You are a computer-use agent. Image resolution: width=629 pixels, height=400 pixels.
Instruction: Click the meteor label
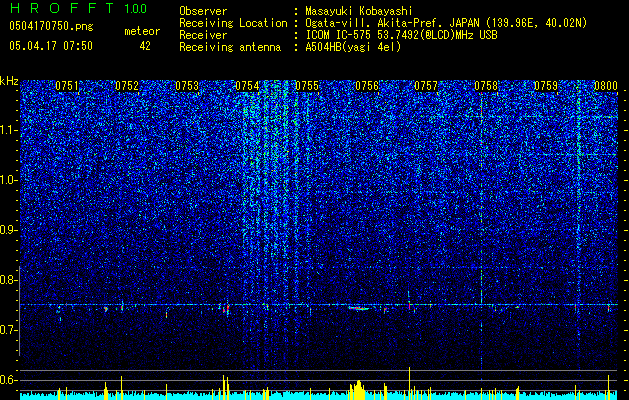pos(142,31)
